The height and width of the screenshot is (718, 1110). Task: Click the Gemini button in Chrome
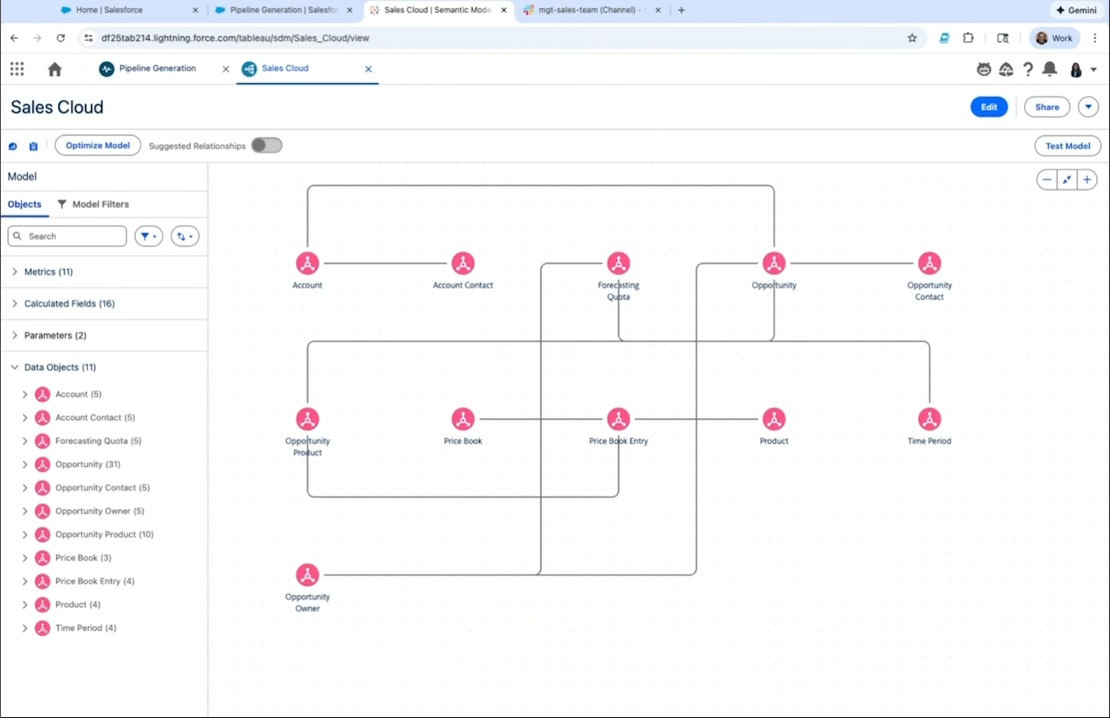click(1076, 10)
